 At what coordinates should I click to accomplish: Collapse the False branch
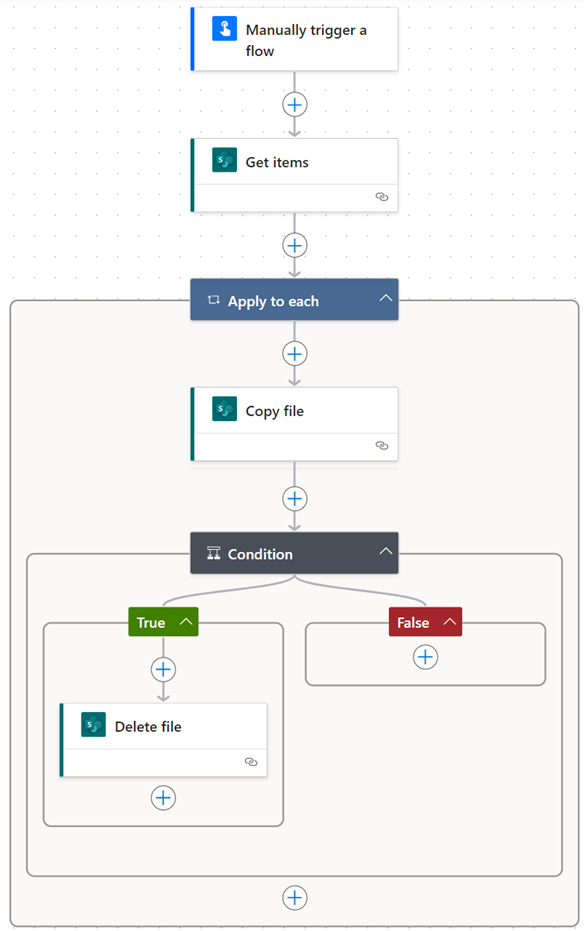coord(449,622)
